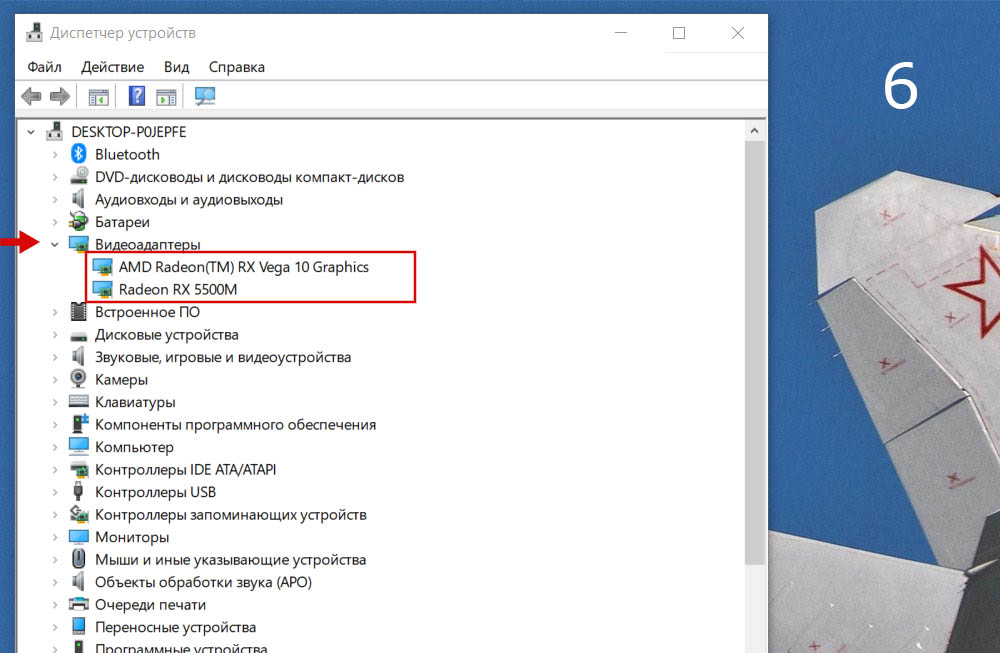Click the display adapter icon beside Видеоадаптеры
Image resolution: width=1000 pixels, height=653 pixels.
point(78,244)
